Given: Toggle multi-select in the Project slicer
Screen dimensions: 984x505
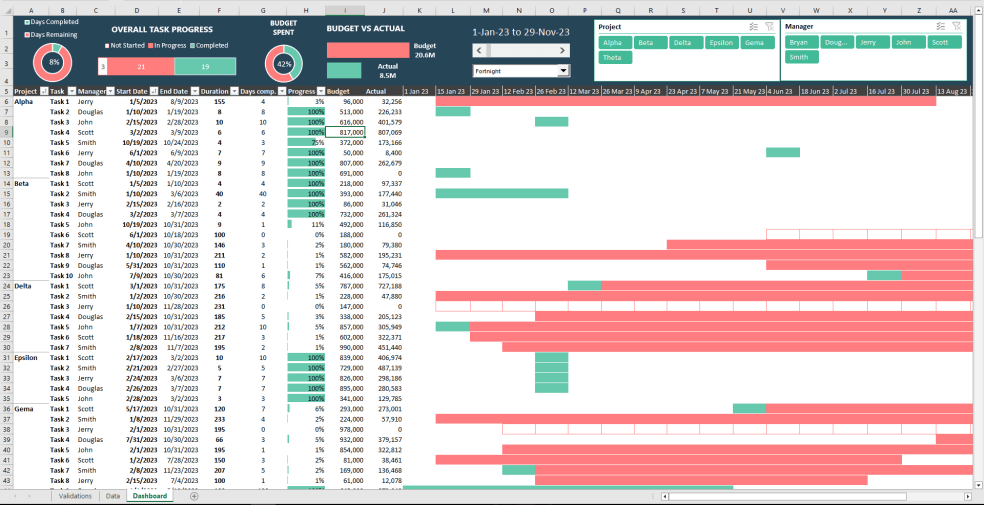Looking at the screenshot, I should tap(753, 26).
